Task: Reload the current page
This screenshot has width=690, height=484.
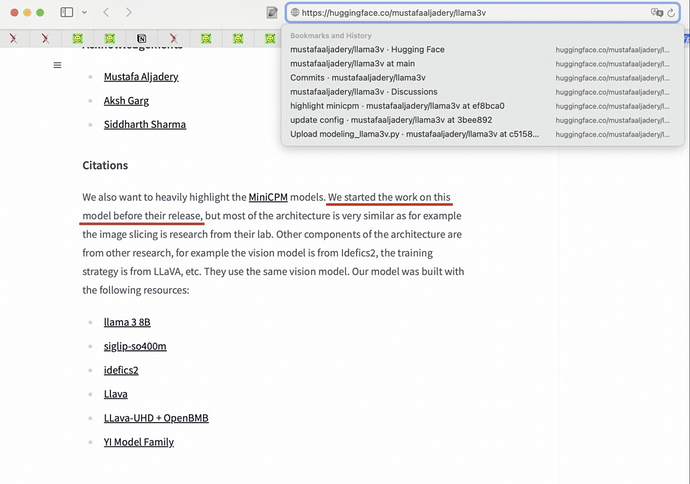Action: [672, 13]
